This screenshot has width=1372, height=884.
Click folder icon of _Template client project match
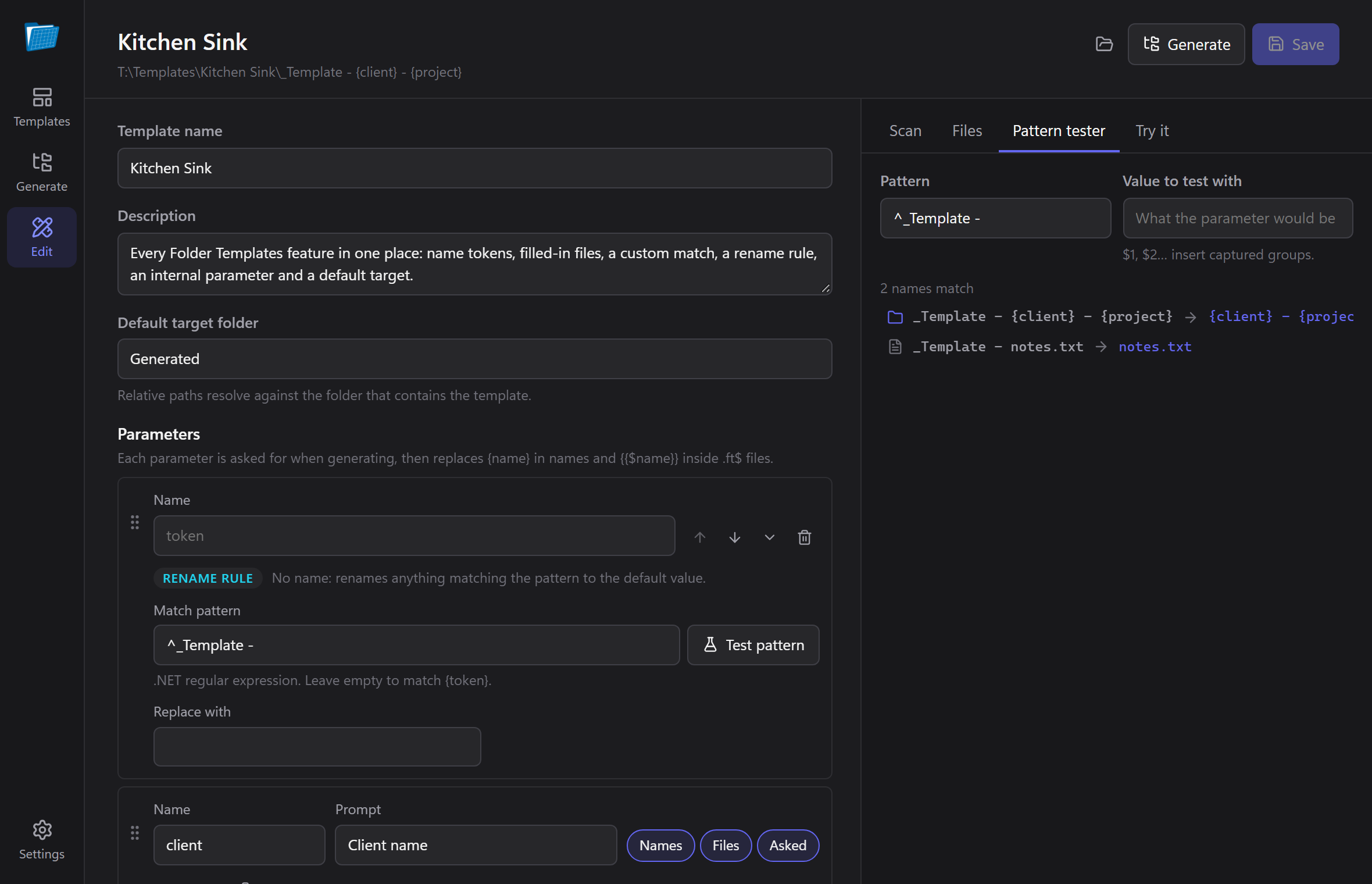pyautogui.click(x=895, y=317)
